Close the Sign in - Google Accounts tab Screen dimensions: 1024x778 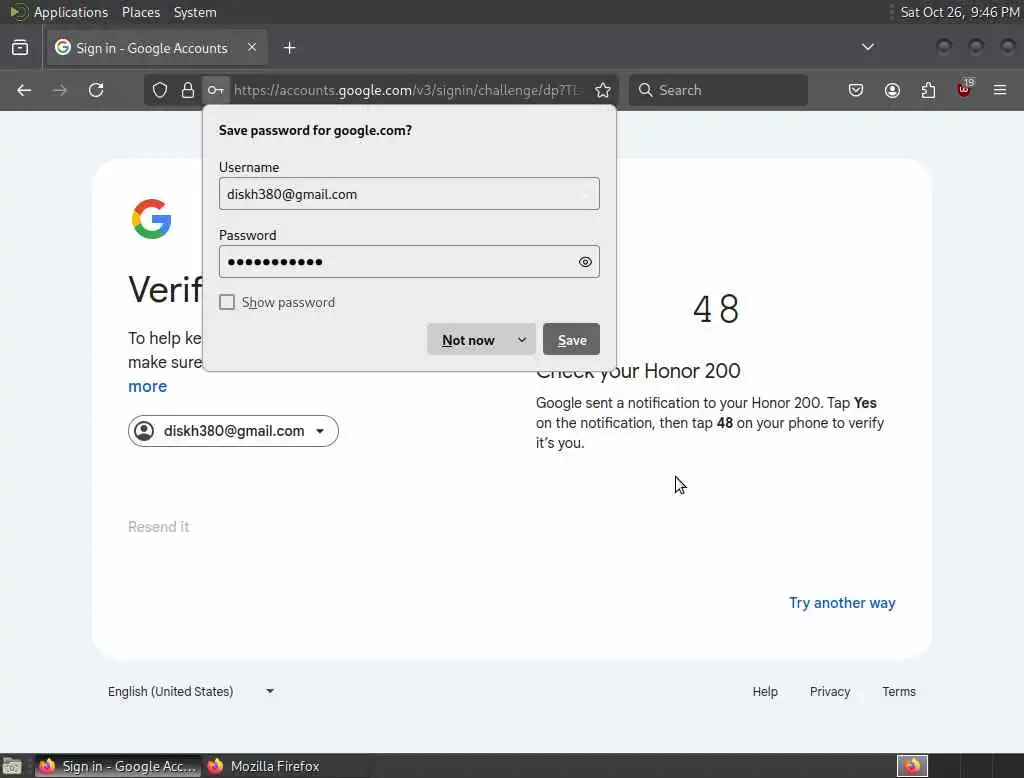point(252,47)
